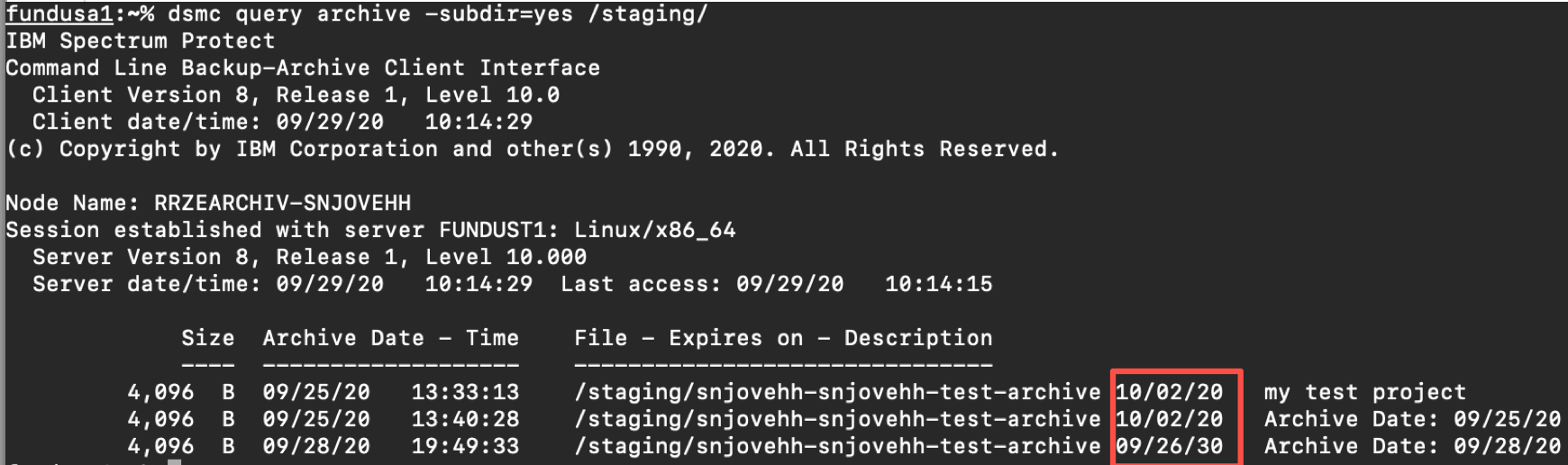Click the 13:33:13 archive time entry

[x=465, y=392]
